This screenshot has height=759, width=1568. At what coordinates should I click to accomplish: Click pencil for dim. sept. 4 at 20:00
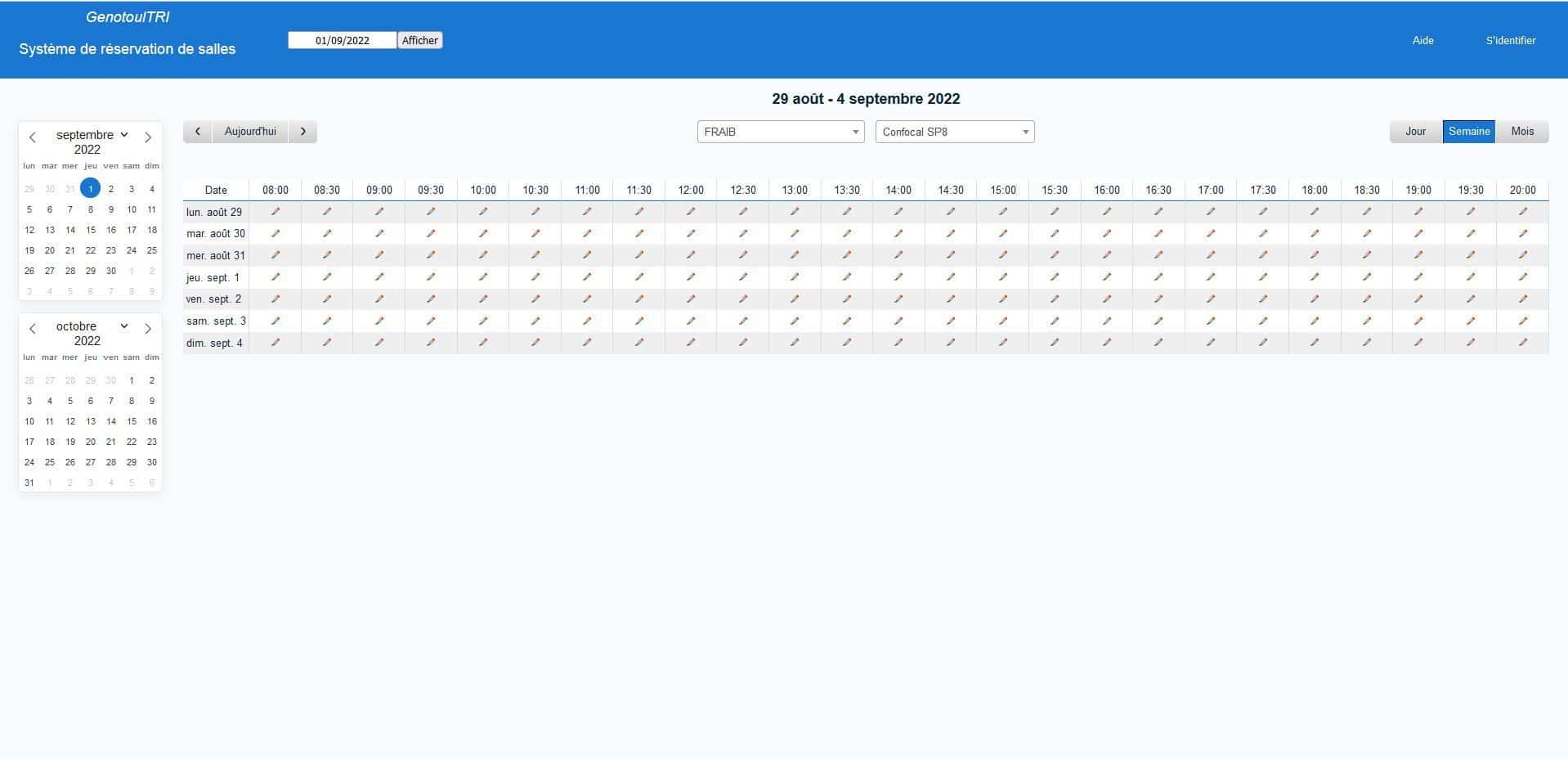[1522, 343]
